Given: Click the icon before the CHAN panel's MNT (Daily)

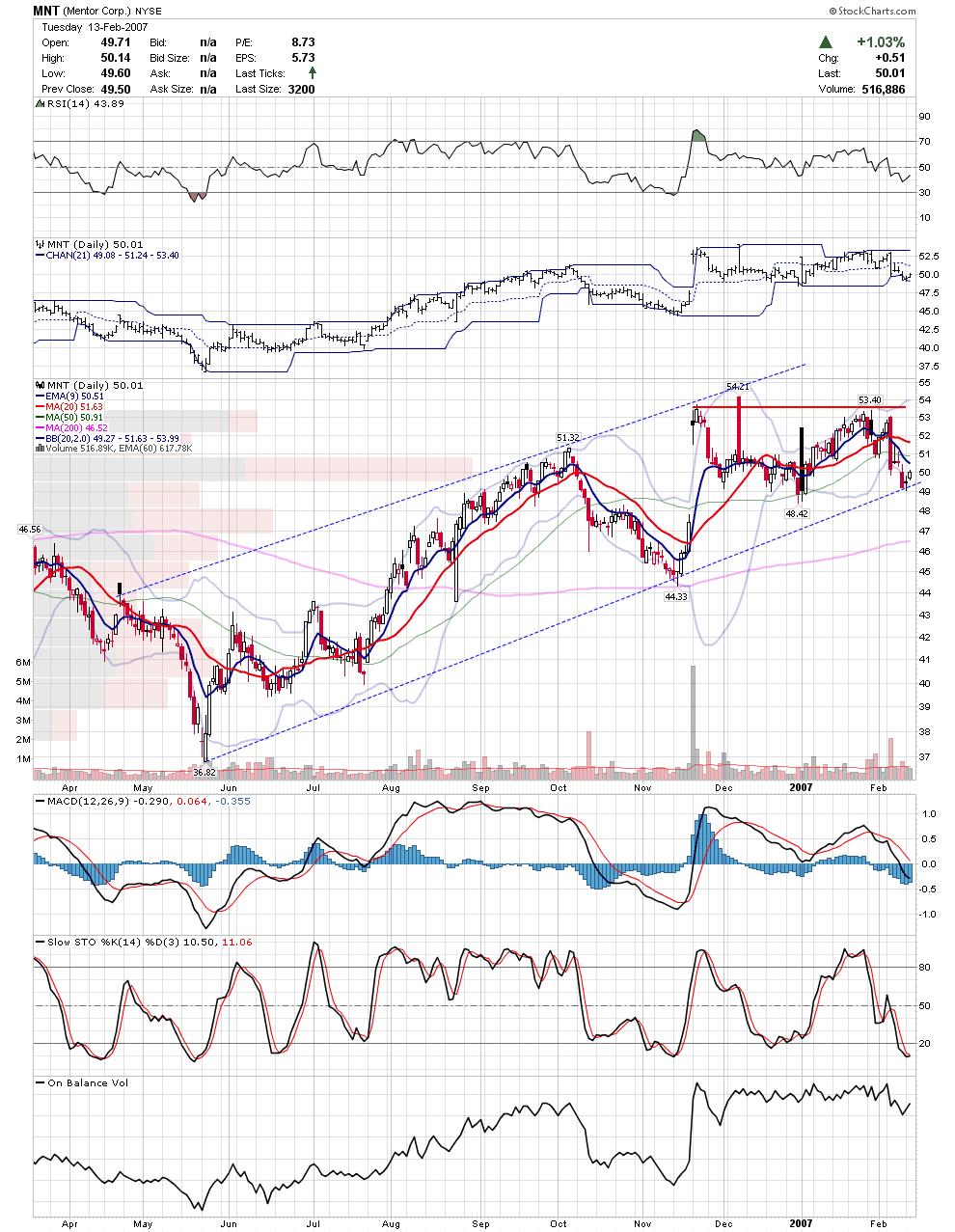Looking at the screenshot, I should click(x=38, y=244).
